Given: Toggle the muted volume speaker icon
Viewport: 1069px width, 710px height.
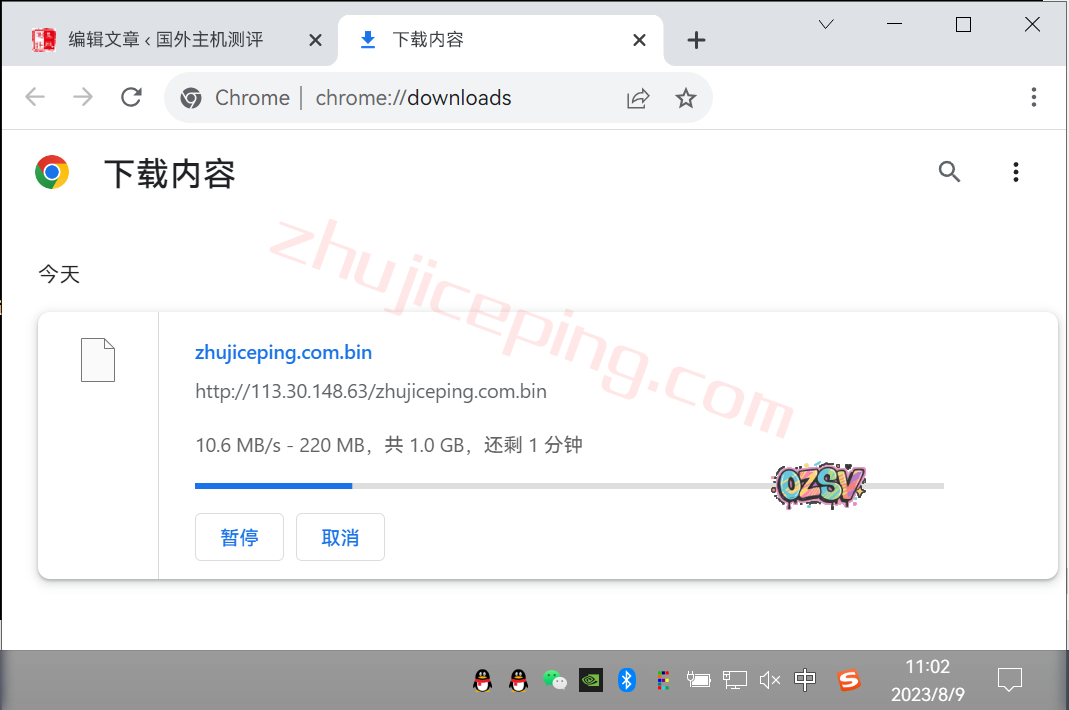Looking at the screenshot, I should pyautogui.click(x=769, y=680).
